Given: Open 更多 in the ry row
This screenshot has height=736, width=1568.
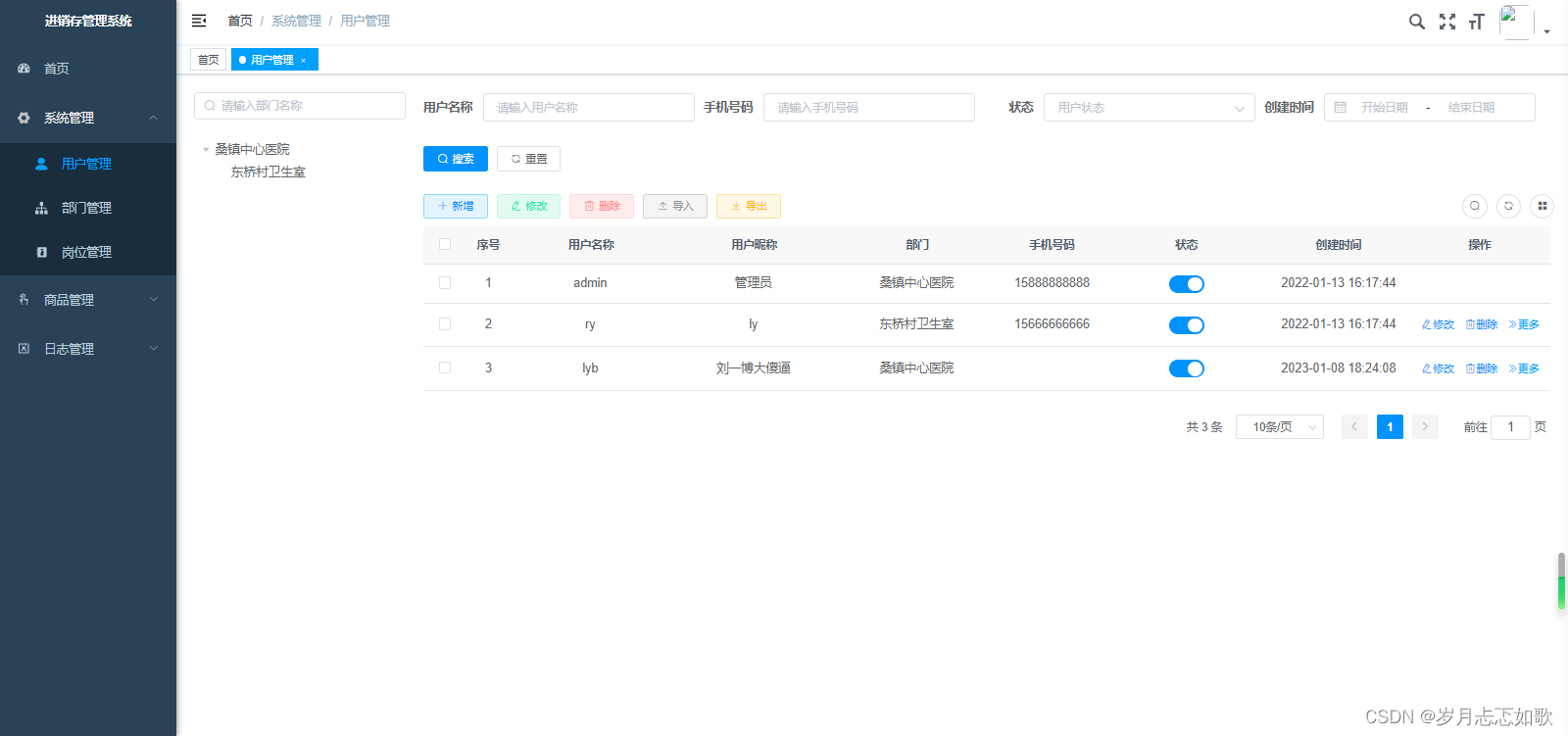Looking at the screenshot, I should pos(1524,324).
